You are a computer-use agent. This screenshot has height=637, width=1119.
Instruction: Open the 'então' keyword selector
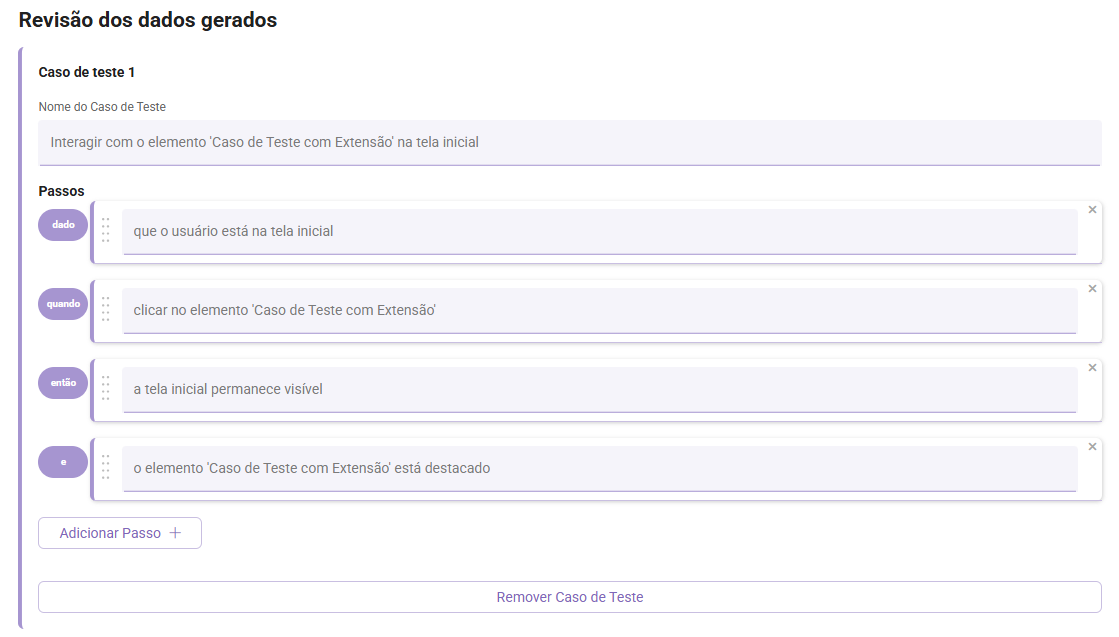tap(63, 383)
